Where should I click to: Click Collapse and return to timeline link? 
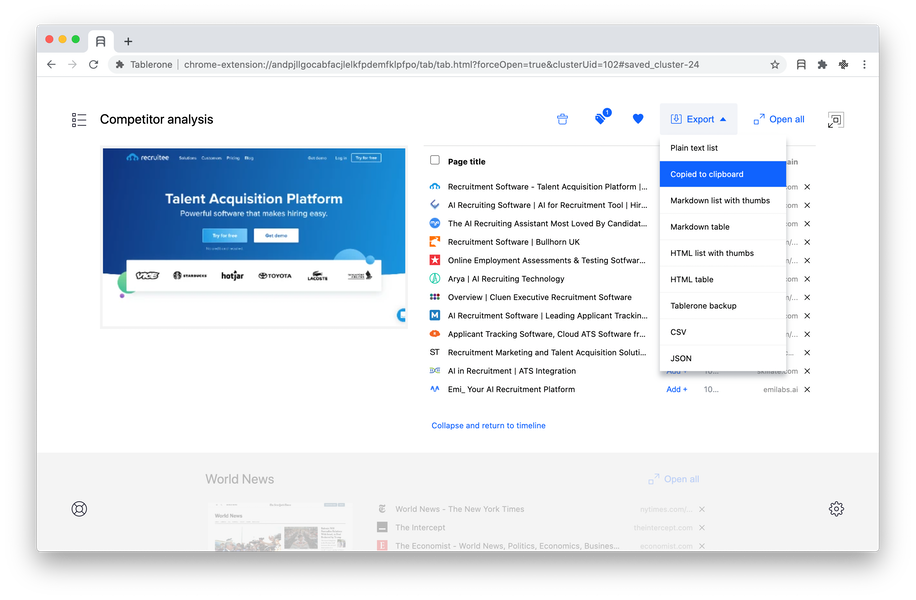[x=488, y=426]
